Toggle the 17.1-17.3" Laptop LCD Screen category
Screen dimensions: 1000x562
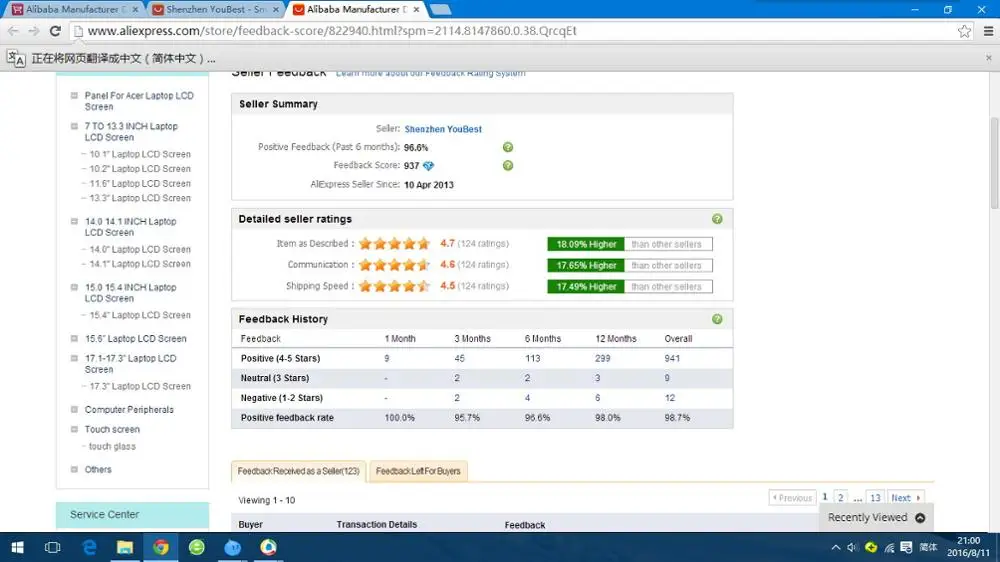[74, 359]
